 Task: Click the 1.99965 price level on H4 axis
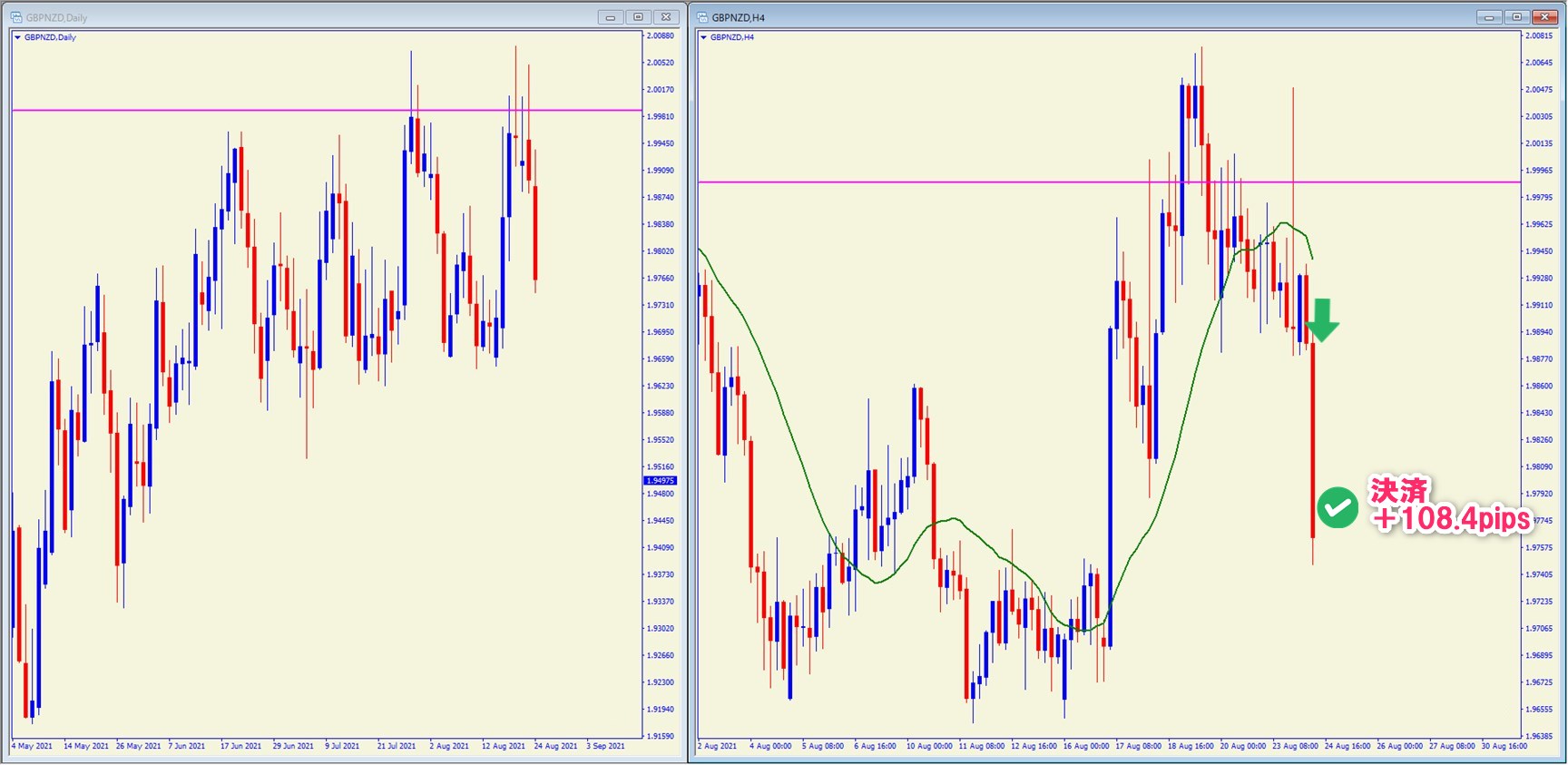pyautogui.click(x=1539, y=171)
